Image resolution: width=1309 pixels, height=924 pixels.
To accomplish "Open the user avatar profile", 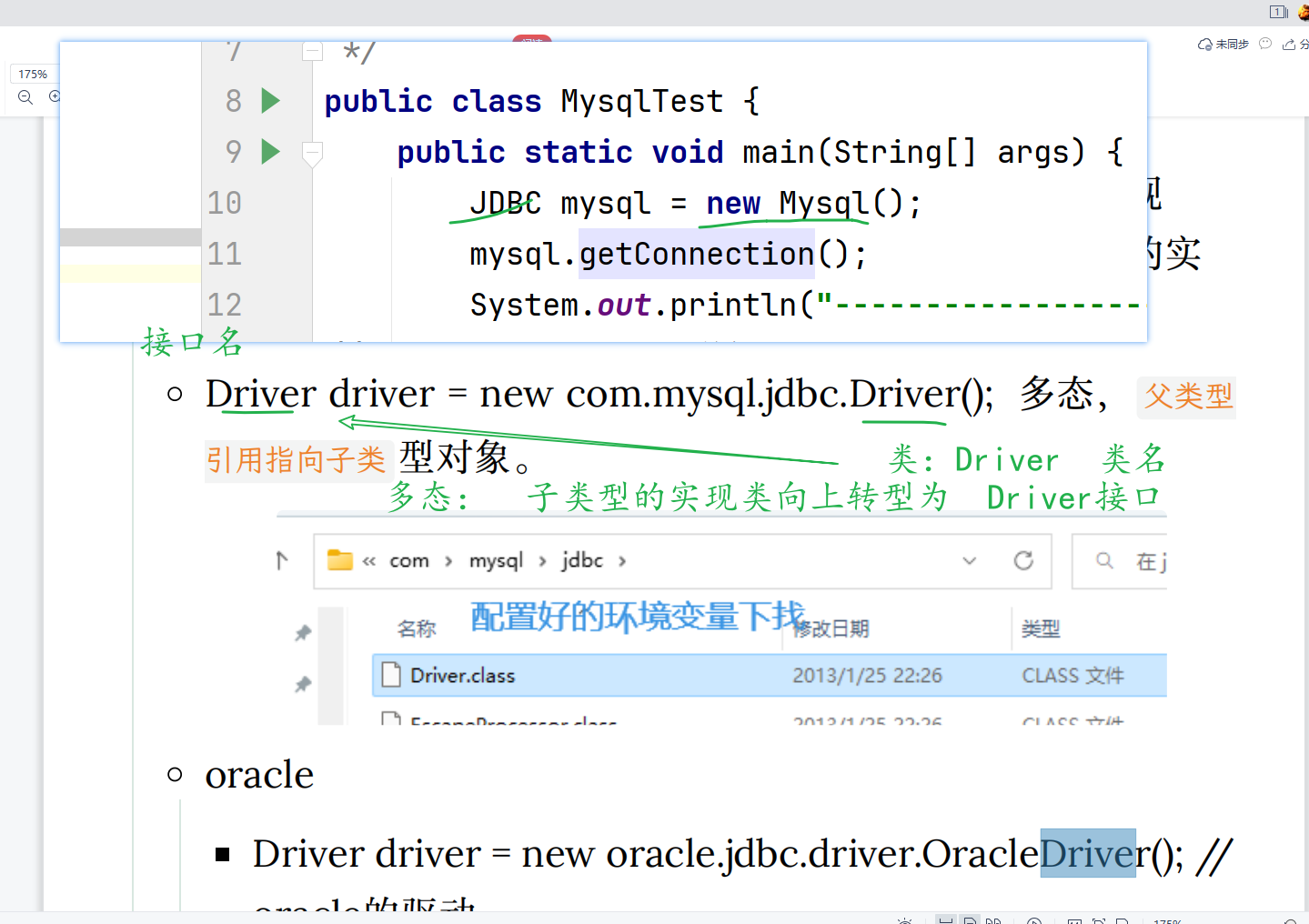I will pyautogui.click(x=1304, y=12).
